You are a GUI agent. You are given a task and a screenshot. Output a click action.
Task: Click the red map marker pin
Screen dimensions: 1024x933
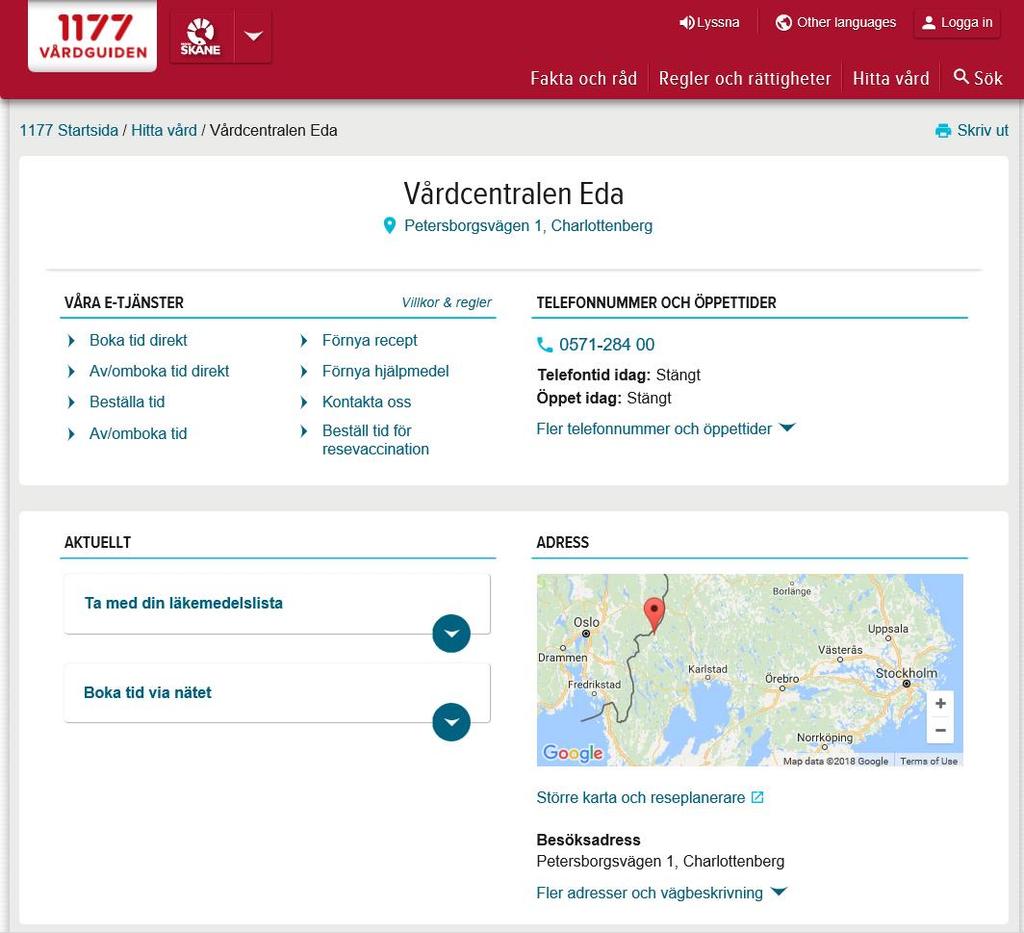[x=654, y=614]
